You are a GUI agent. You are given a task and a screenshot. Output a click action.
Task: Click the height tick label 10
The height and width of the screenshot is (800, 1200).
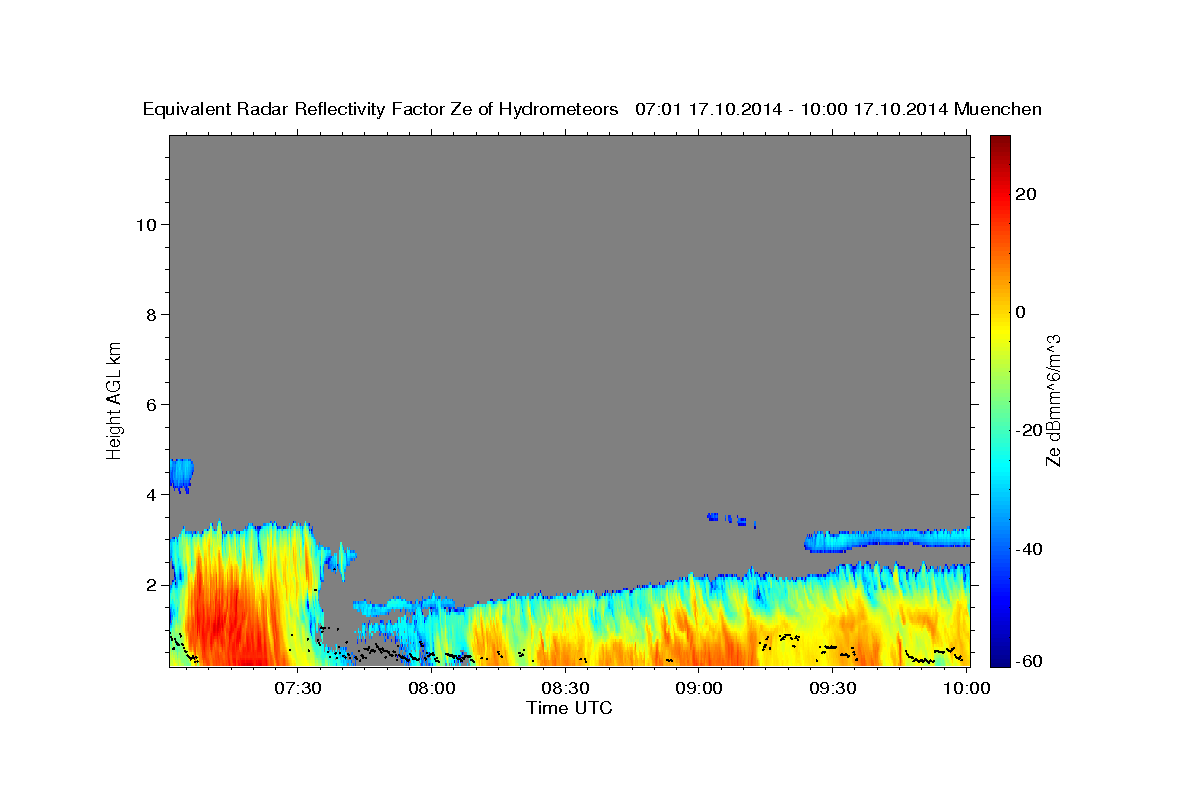pos(146,224)
